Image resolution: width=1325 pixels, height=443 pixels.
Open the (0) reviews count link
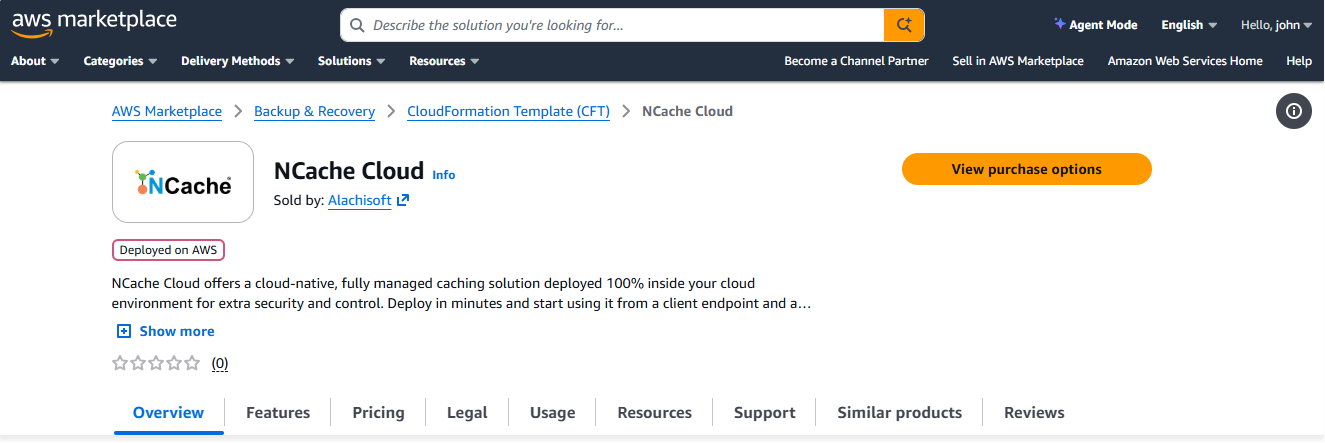pyautogui.click(x=220, y=364)
